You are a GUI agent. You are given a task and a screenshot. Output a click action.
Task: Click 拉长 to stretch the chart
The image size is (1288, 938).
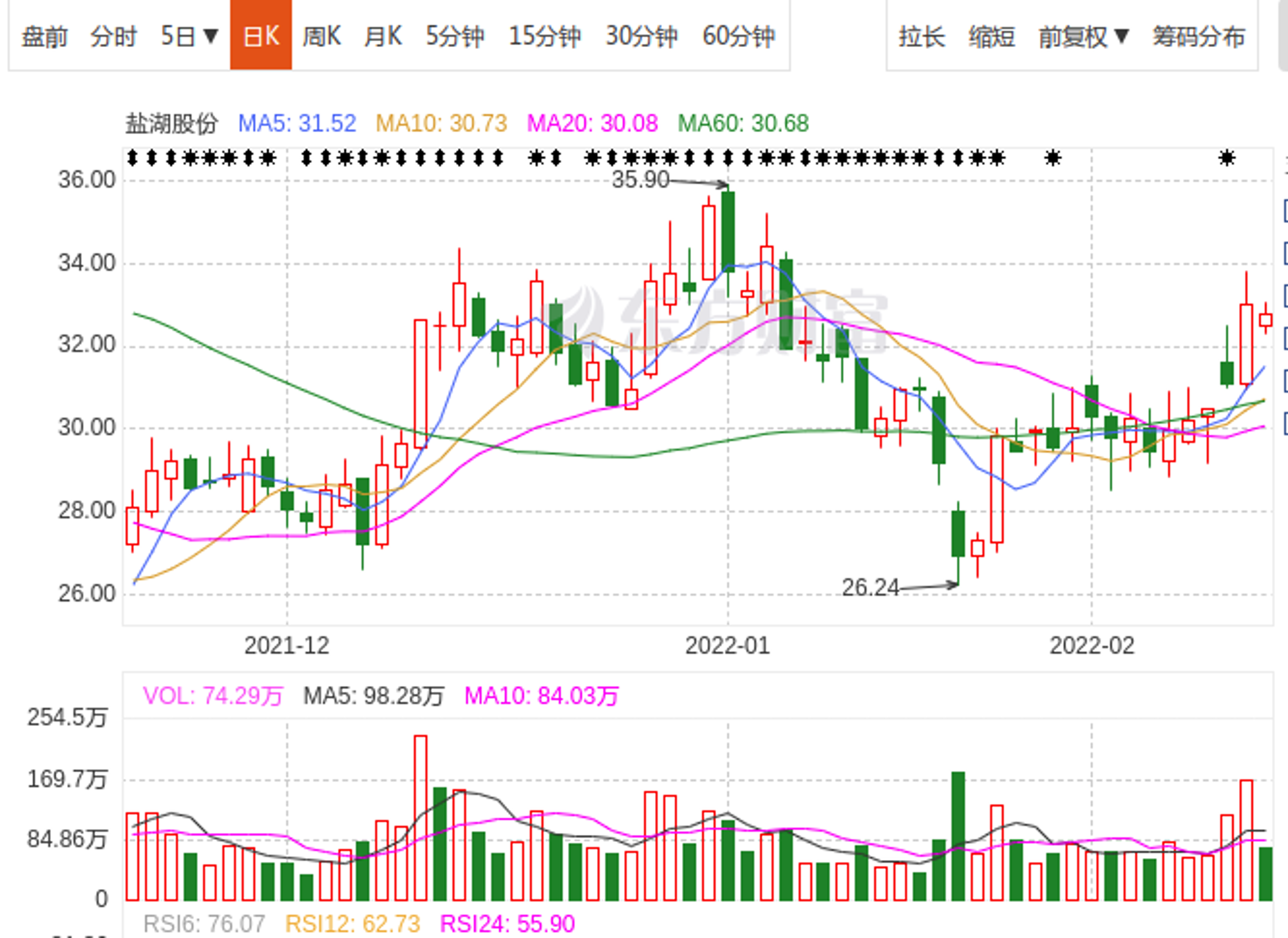922,36
